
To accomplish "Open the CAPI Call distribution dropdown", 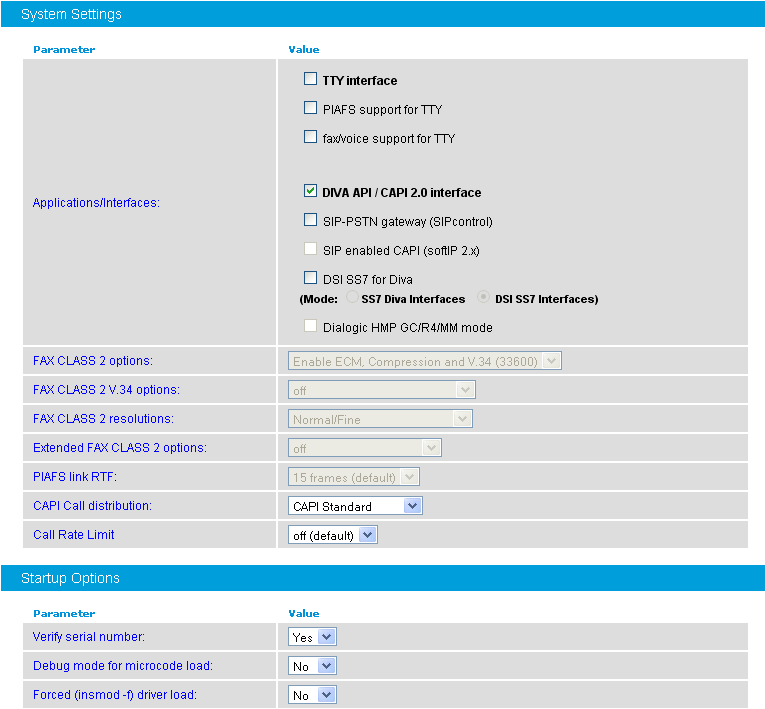I will click(x=355, y=506).
